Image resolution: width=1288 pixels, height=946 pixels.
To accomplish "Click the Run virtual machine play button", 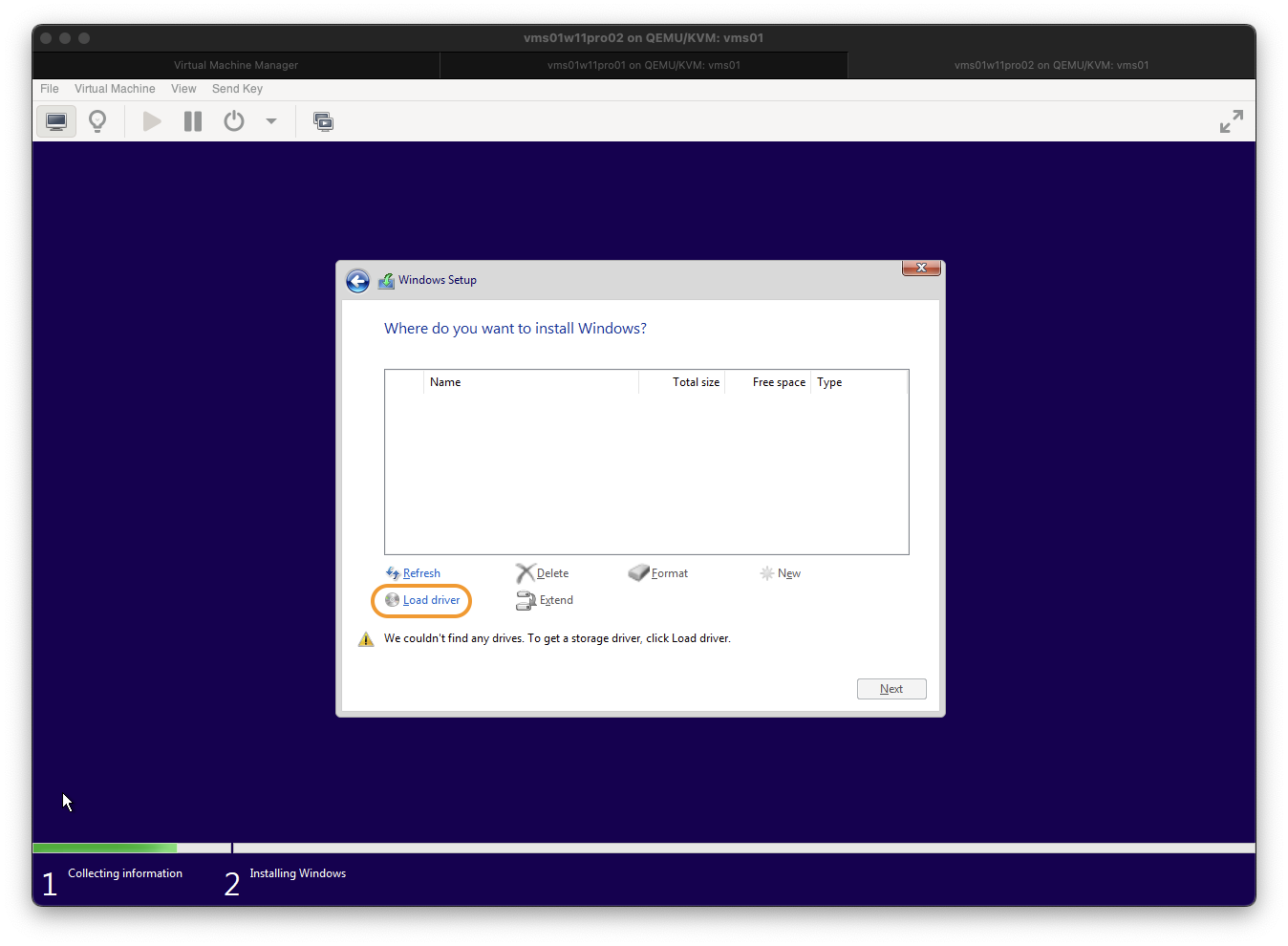I will 152,121.
